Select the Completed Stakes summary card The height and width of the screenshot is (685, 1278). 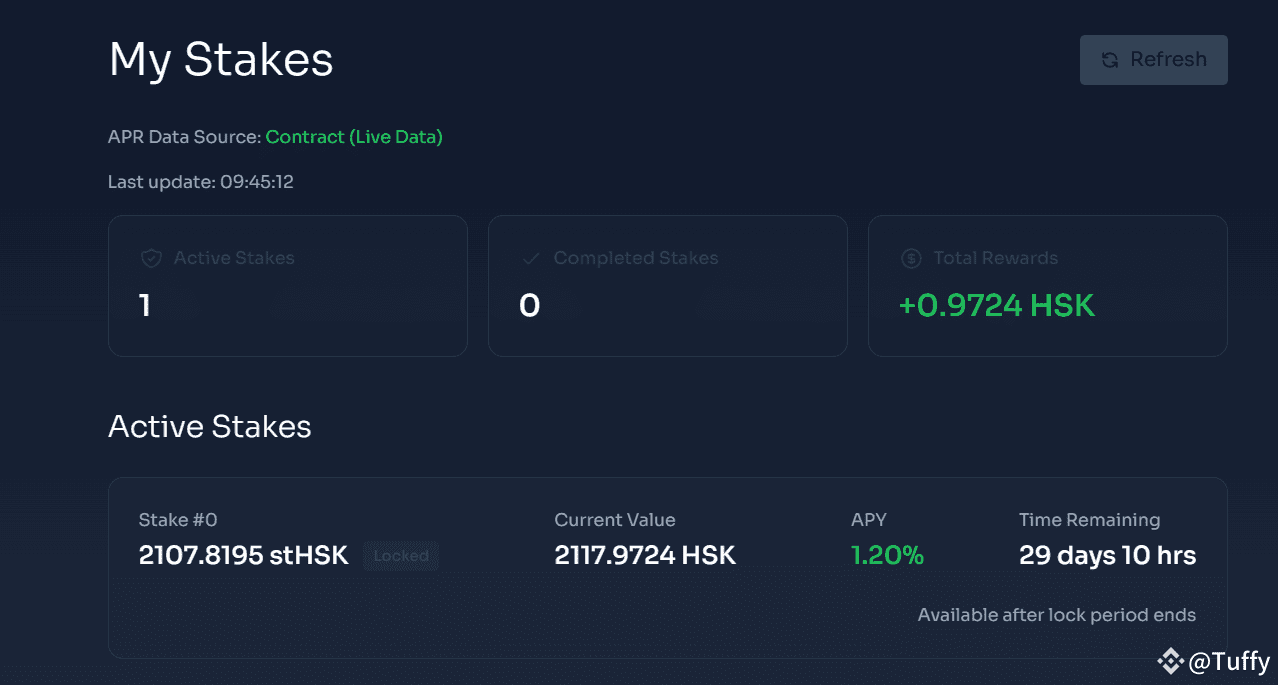point(667,285)
